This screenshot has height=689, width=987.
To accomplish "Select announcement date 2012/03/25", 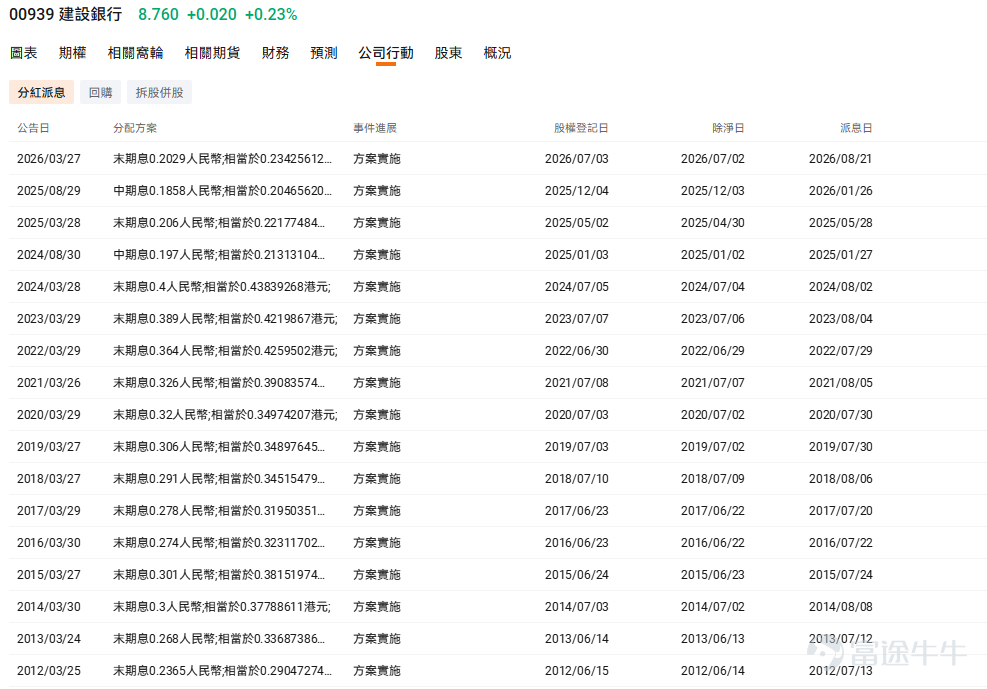I will pyautogui.click(x=49, y=672).
